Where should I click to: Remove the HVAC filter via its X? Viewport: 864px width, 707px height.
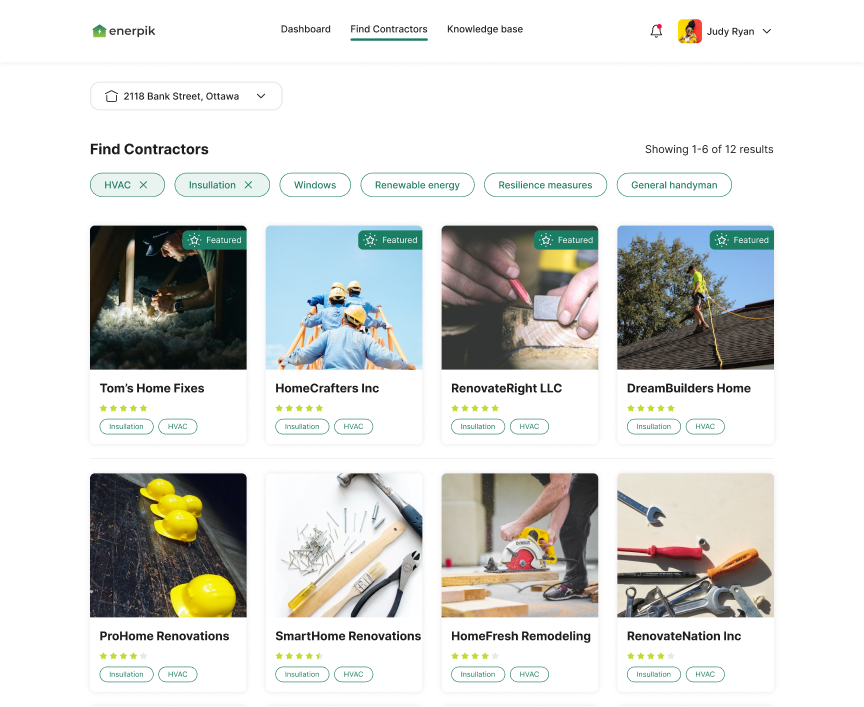[x=143, y=185]
